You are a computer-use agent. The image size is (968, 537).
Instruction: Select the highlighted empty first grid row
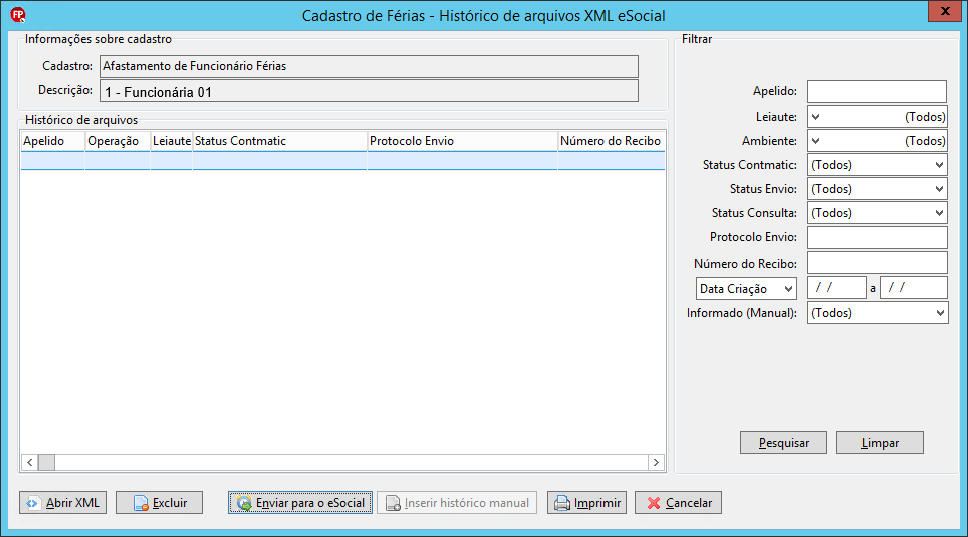tap(343, 160)
